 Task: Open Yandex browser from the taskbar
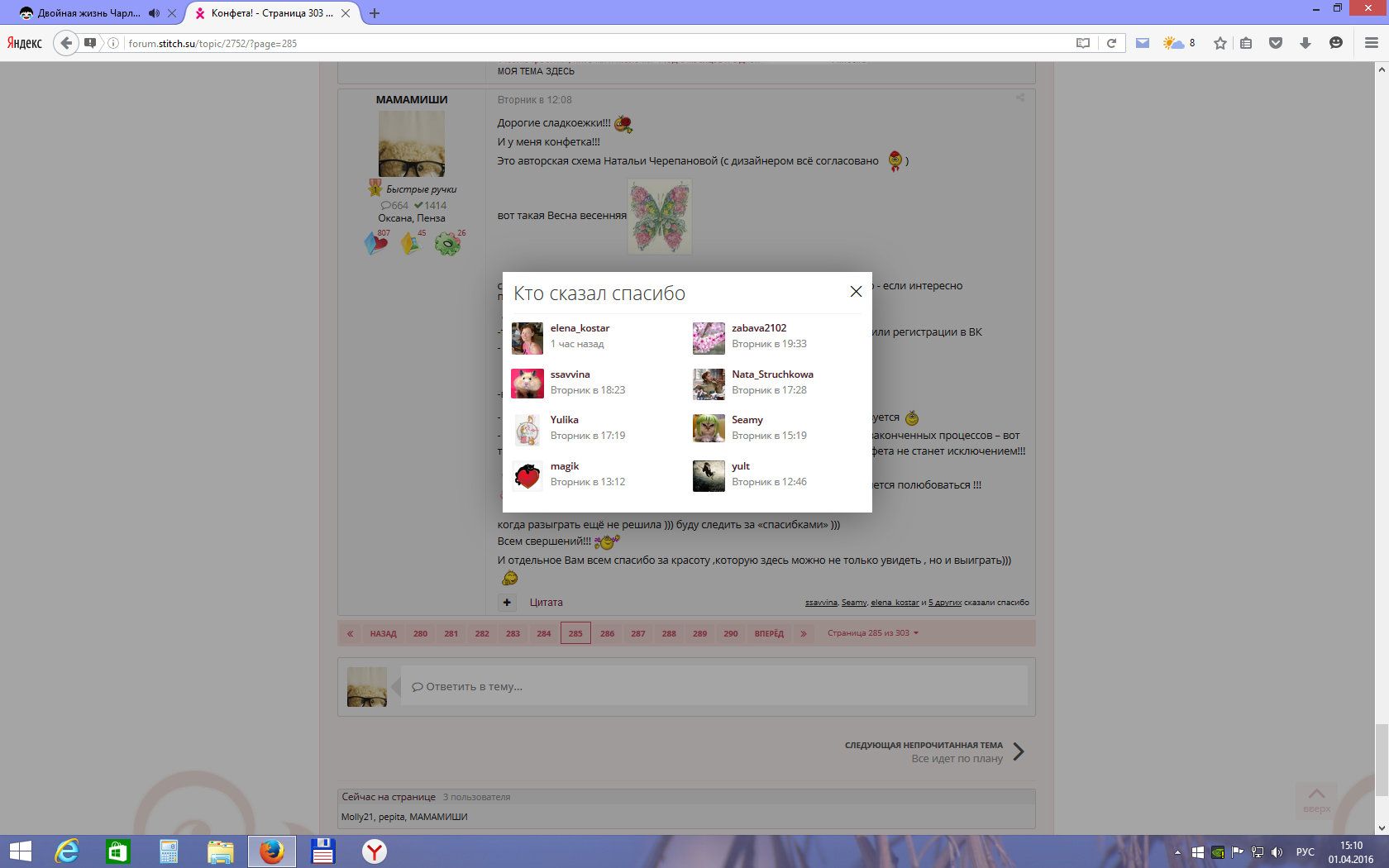pos(375,851)
